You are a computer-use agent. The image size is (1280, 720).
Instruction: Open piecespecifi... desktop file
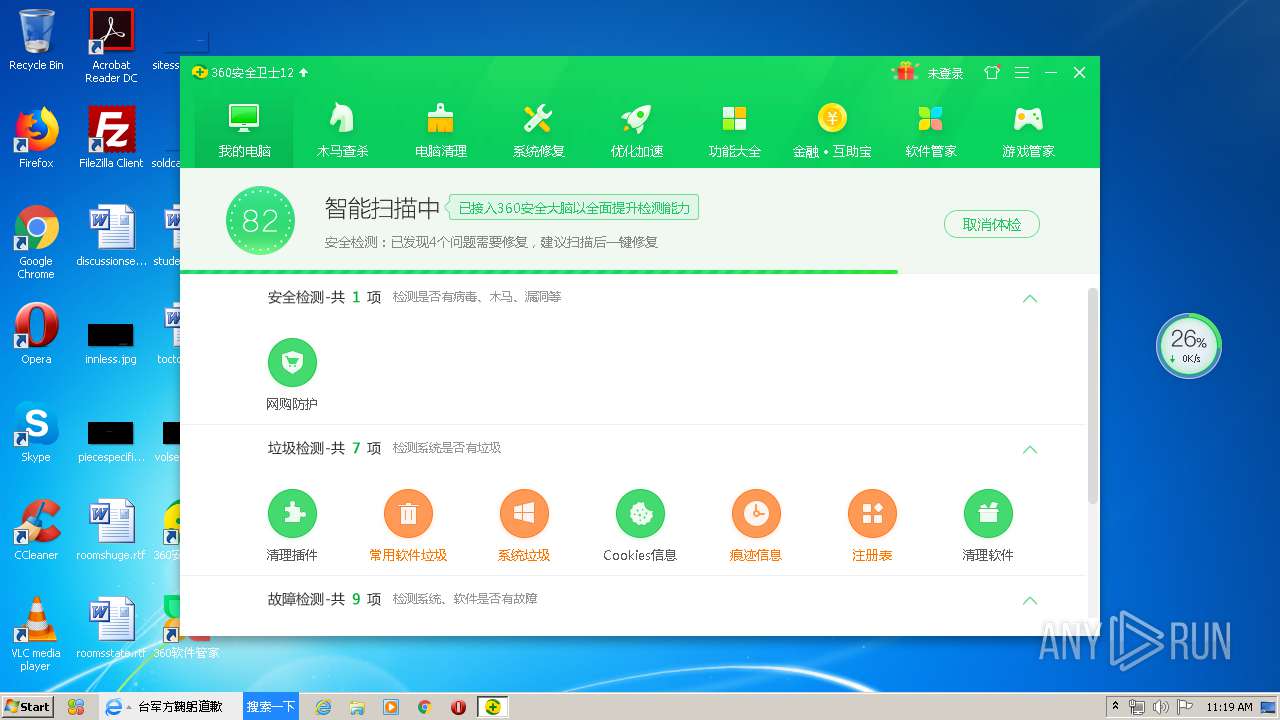[111, 441]
